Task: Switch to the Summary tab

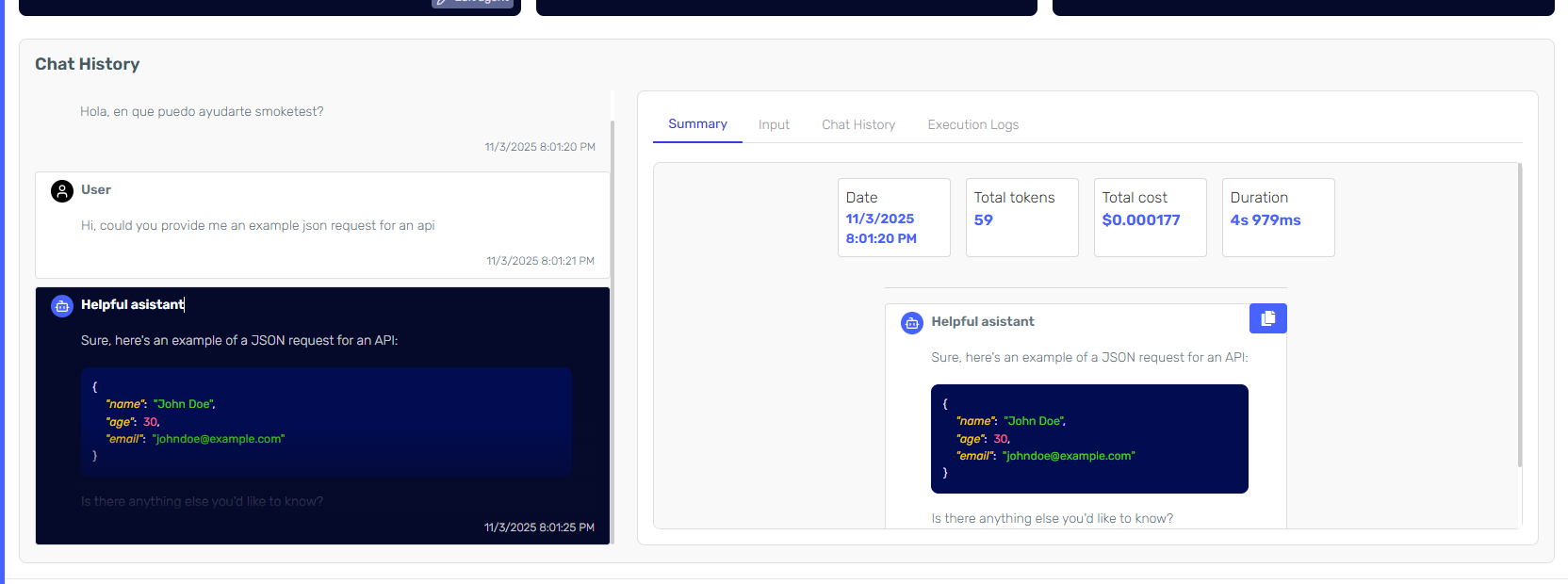Action: (x=697, y=124)
